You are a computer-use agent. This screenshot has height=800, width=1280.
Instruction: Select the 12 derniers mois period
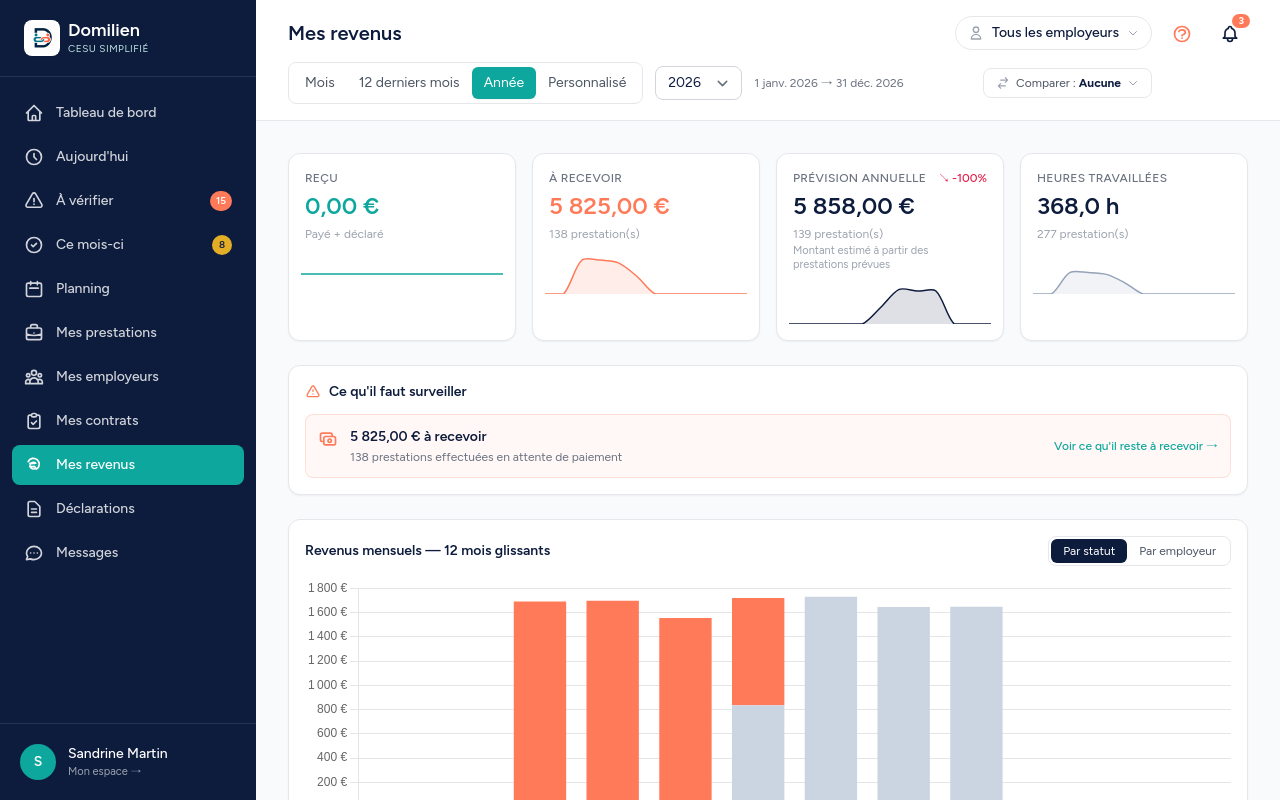point(409,83)
